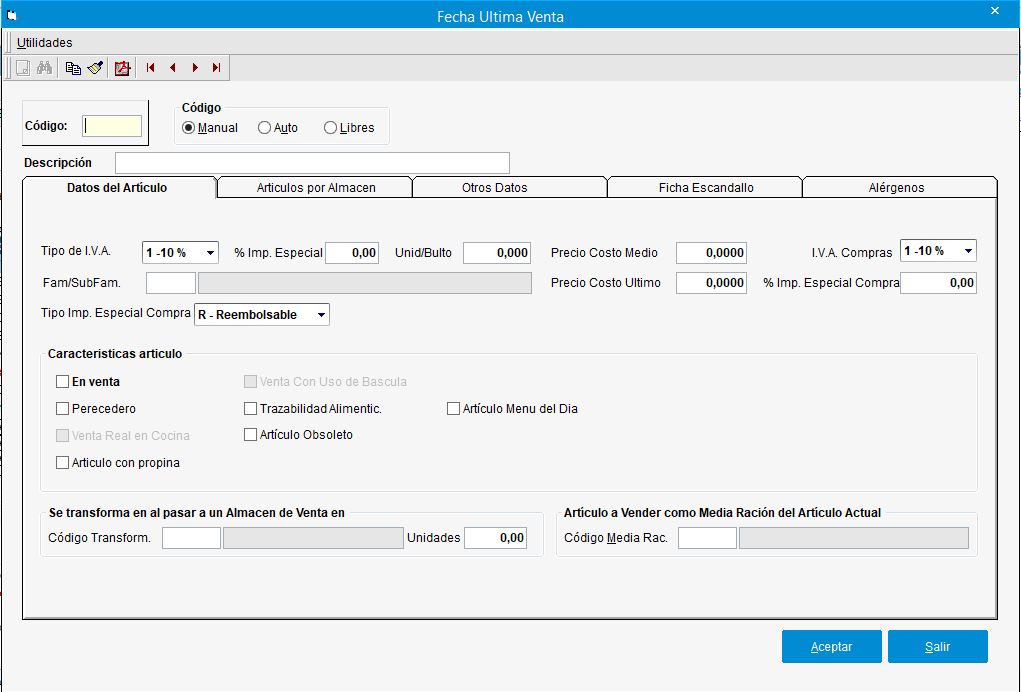
Task: Select the Libres código option
Action: (x=349, y=128)
